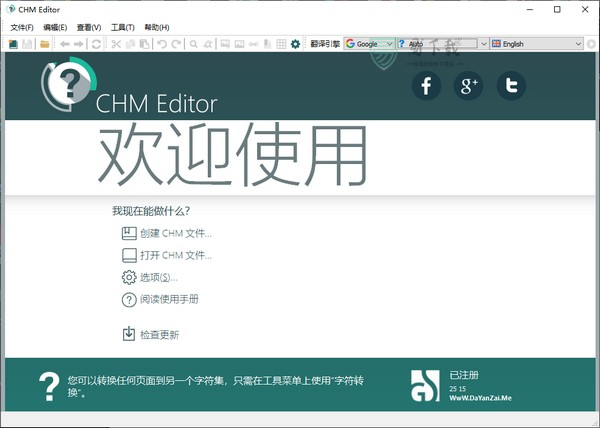Click the 翻译引擎 label in toolbar
Image resolution: width=600 pixels, height=428 pixels.
click(325, 44)
